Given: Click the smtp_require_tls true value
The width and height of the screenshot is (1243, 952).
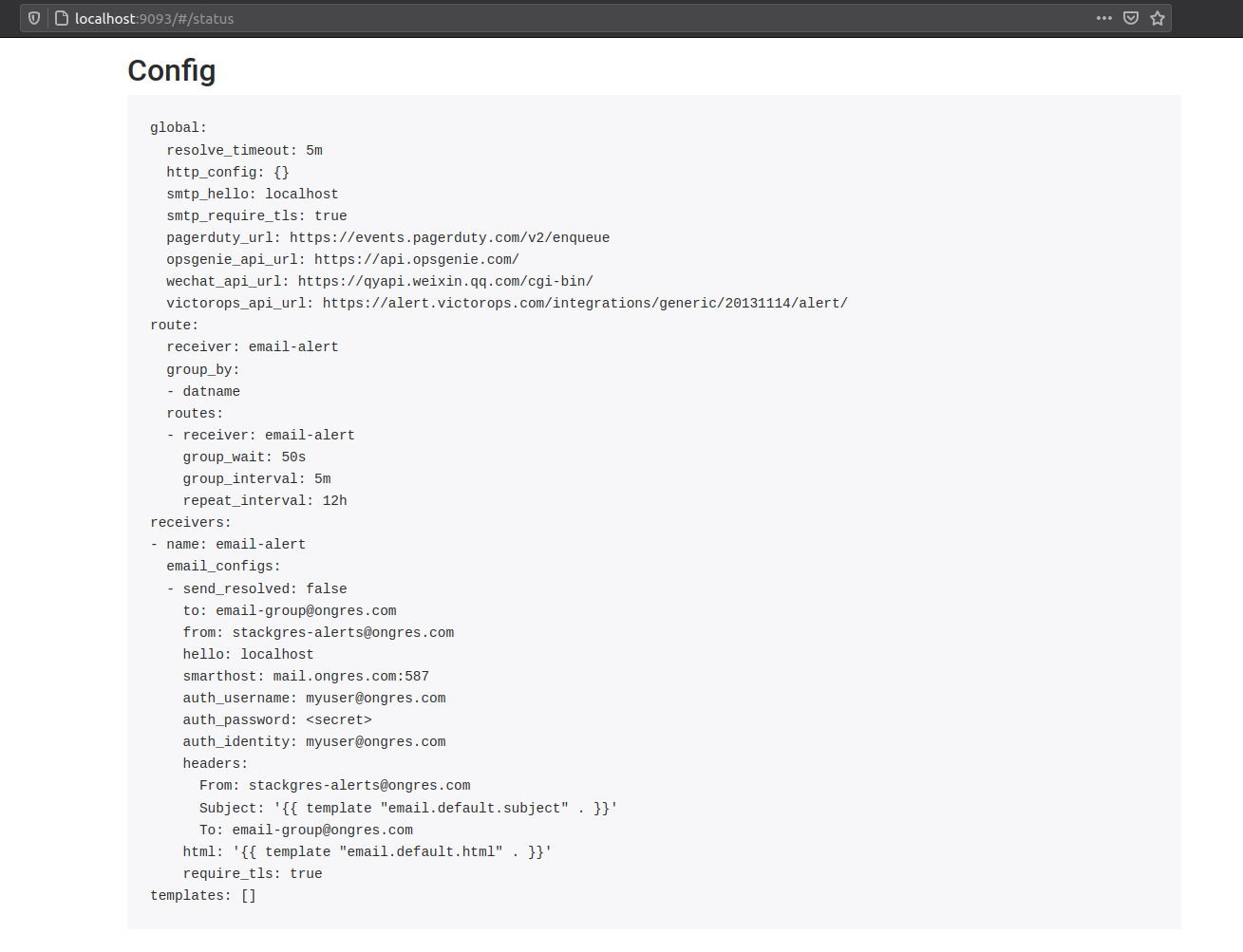Looking at the screenshot, I should (x=330, y=215).
